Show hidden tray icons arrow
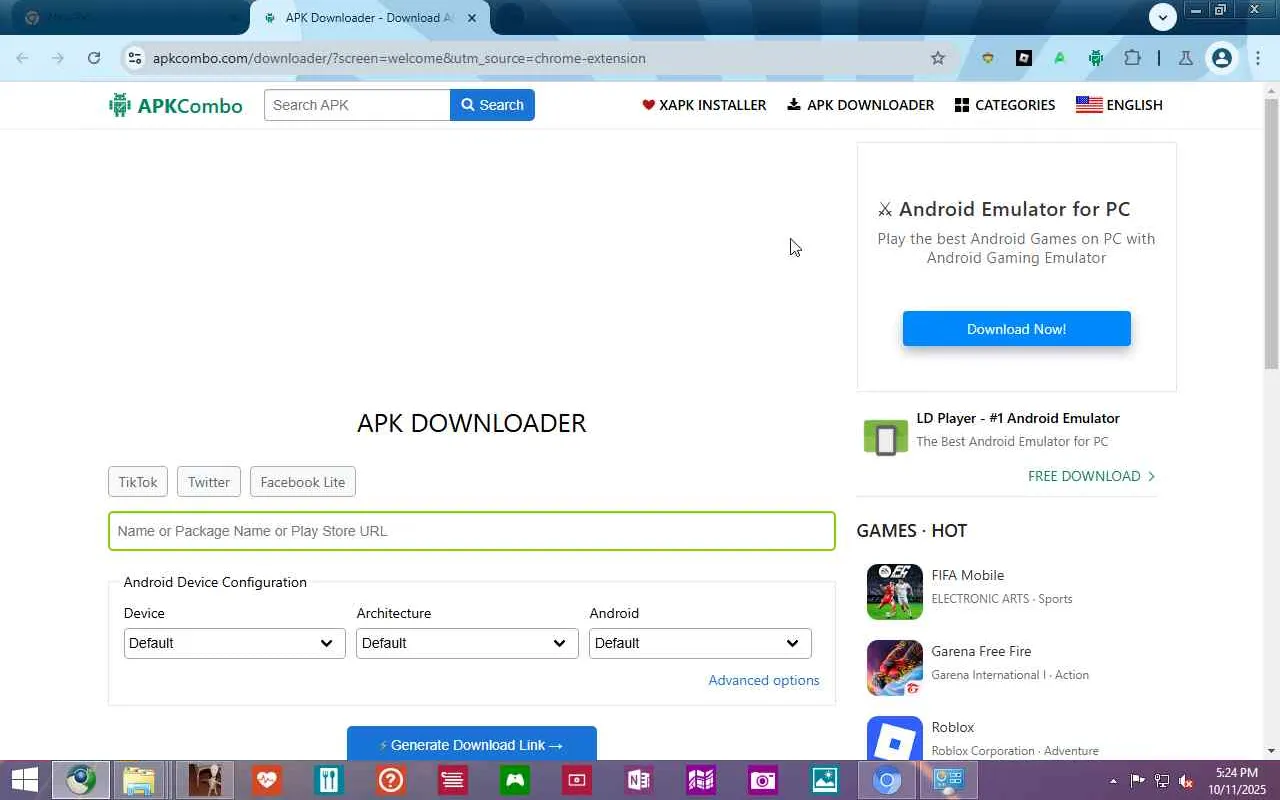 (1113, 781)
